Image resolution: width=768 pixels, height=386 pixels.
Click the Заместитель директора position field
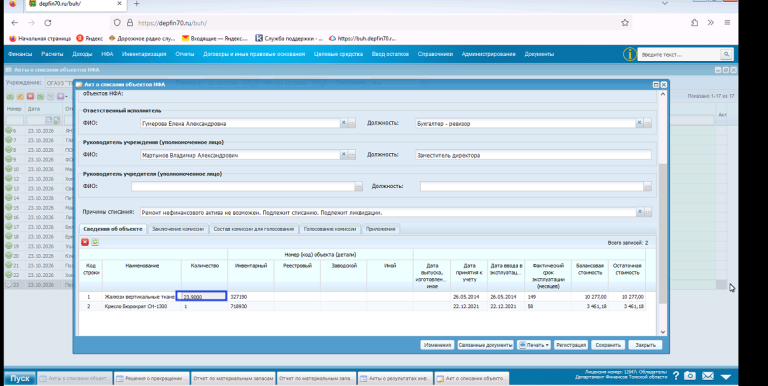point(533,155)
